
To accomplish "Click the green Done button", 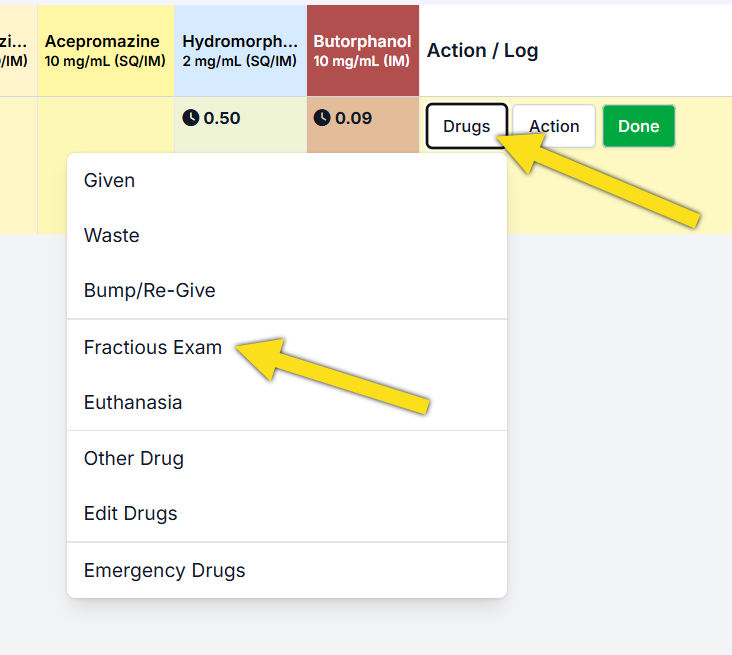I will point(638,126).
